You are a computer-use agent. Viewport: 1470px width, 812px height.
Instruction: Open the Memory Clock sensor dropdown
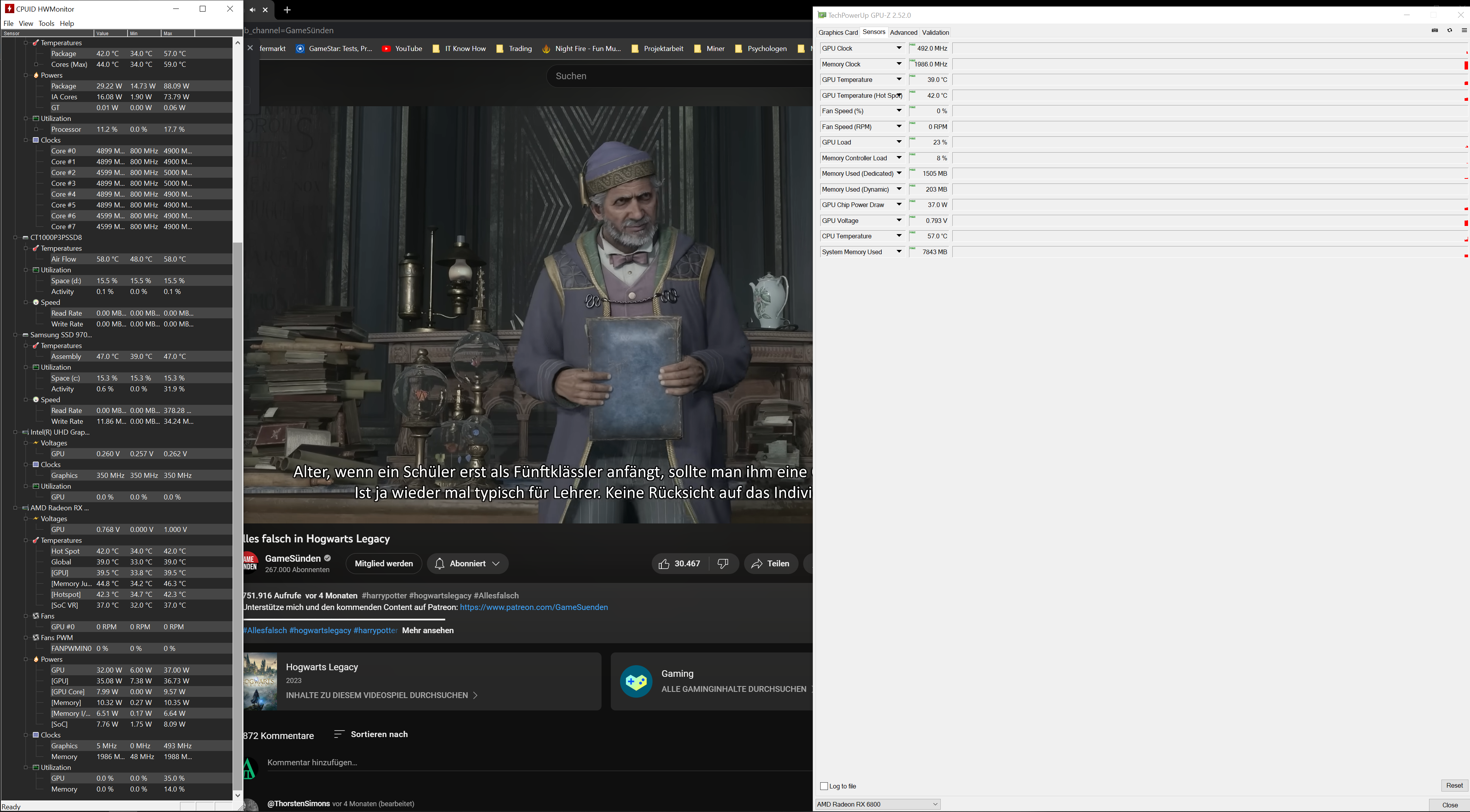pos(899,64)
